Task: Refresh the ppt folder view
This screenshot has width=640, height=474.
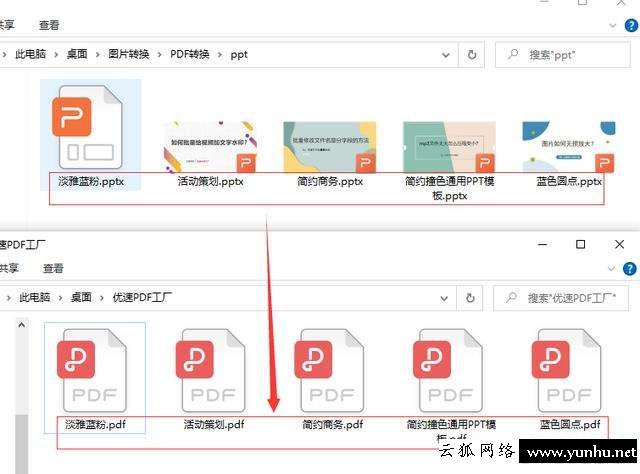Action: point(472,54)
